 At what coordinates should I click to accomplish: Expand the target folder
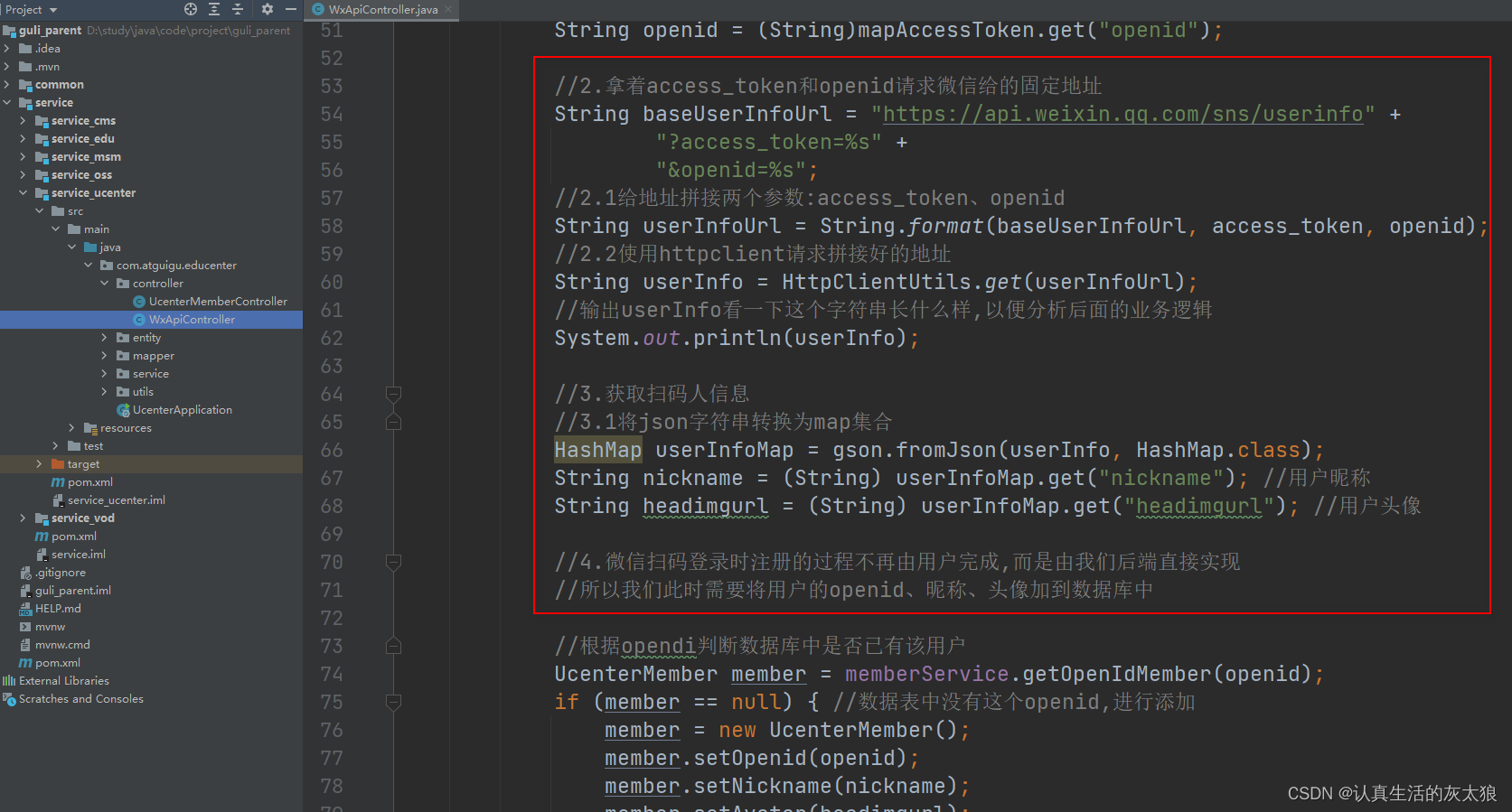pyautogui.click(x=40, y=464)
